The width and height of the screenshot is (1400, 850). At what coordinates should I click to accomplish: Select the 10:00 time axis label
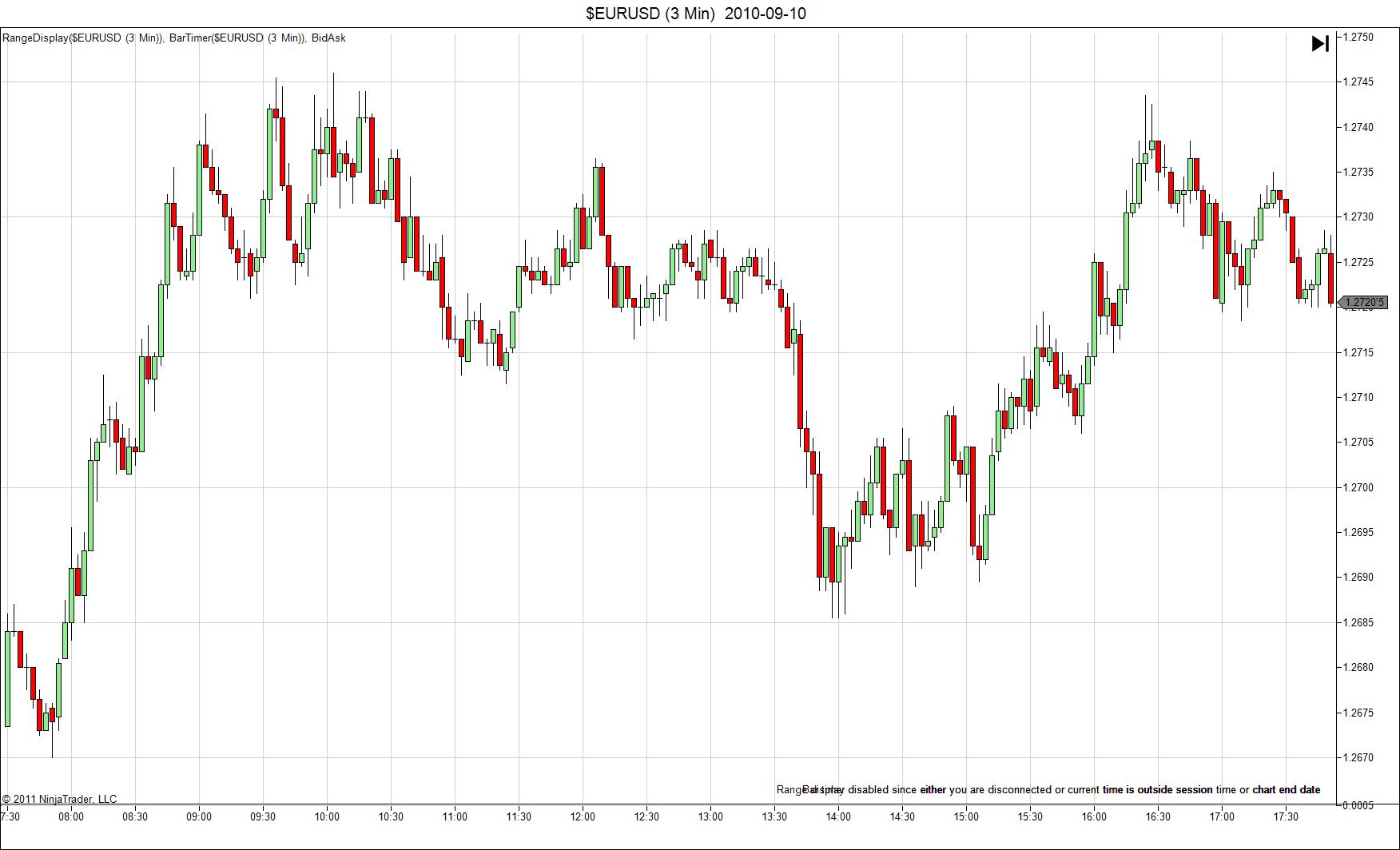(327, 816)
